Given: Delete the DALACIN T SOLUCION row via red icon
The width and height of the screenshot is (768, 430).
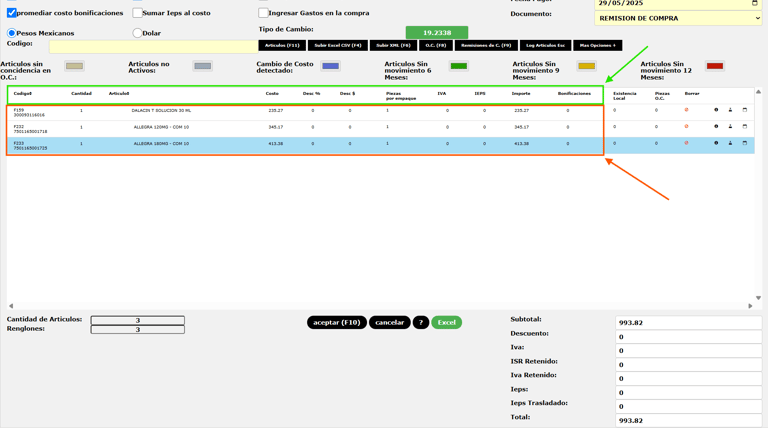Looking at the screenshot, I should 686,110.
